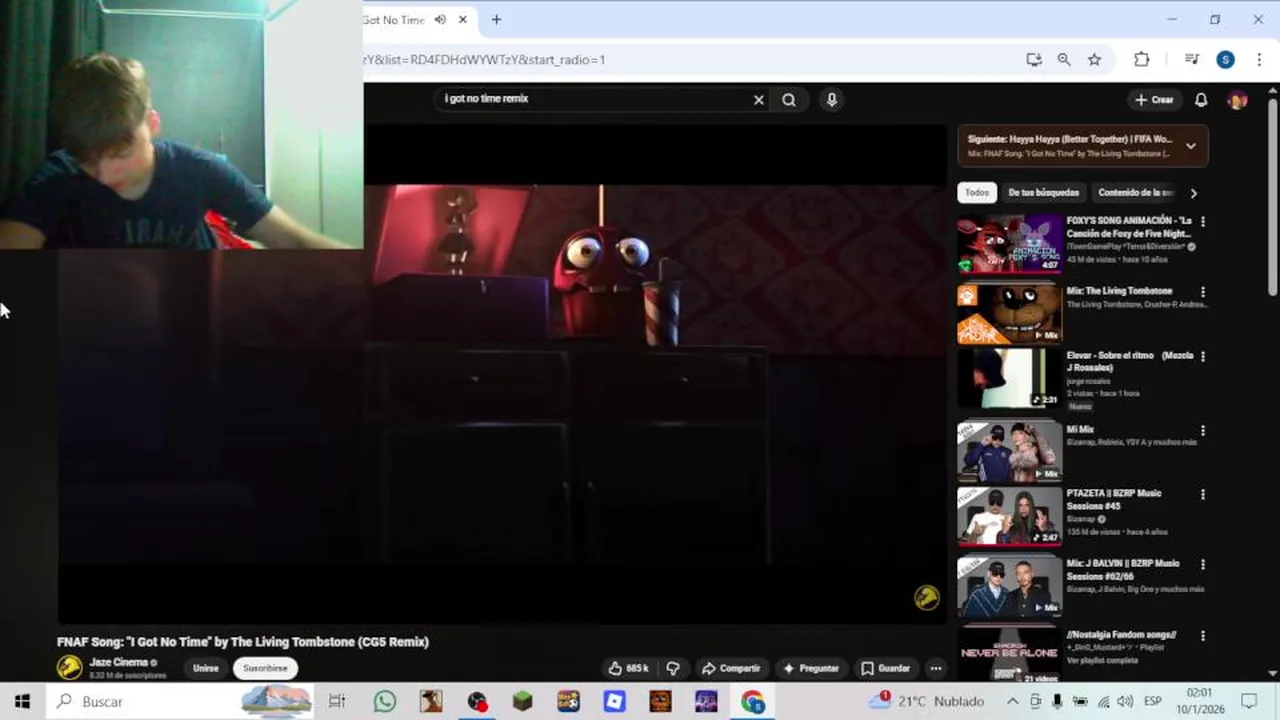The image size is (1280, 720).
Task: Open the FOXY'S SONG ANIMACIÓN video thumbnail
Action: click(1009, 243)
